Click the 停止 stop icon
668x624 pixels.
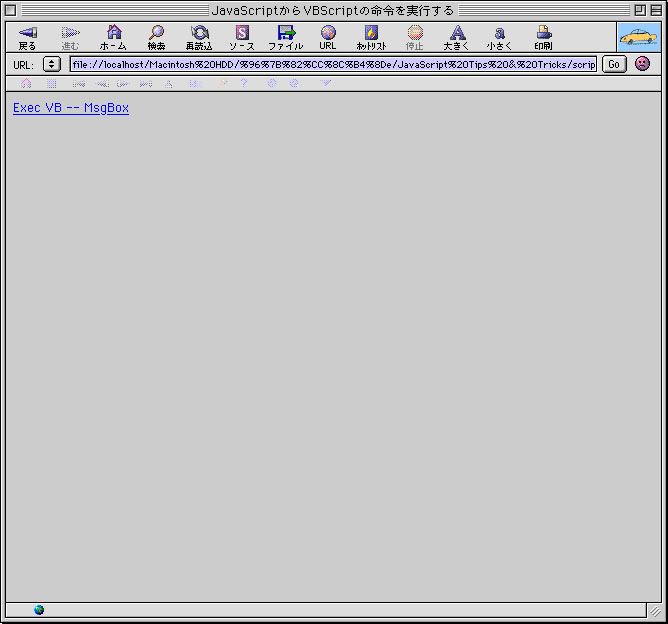(415, 38)
